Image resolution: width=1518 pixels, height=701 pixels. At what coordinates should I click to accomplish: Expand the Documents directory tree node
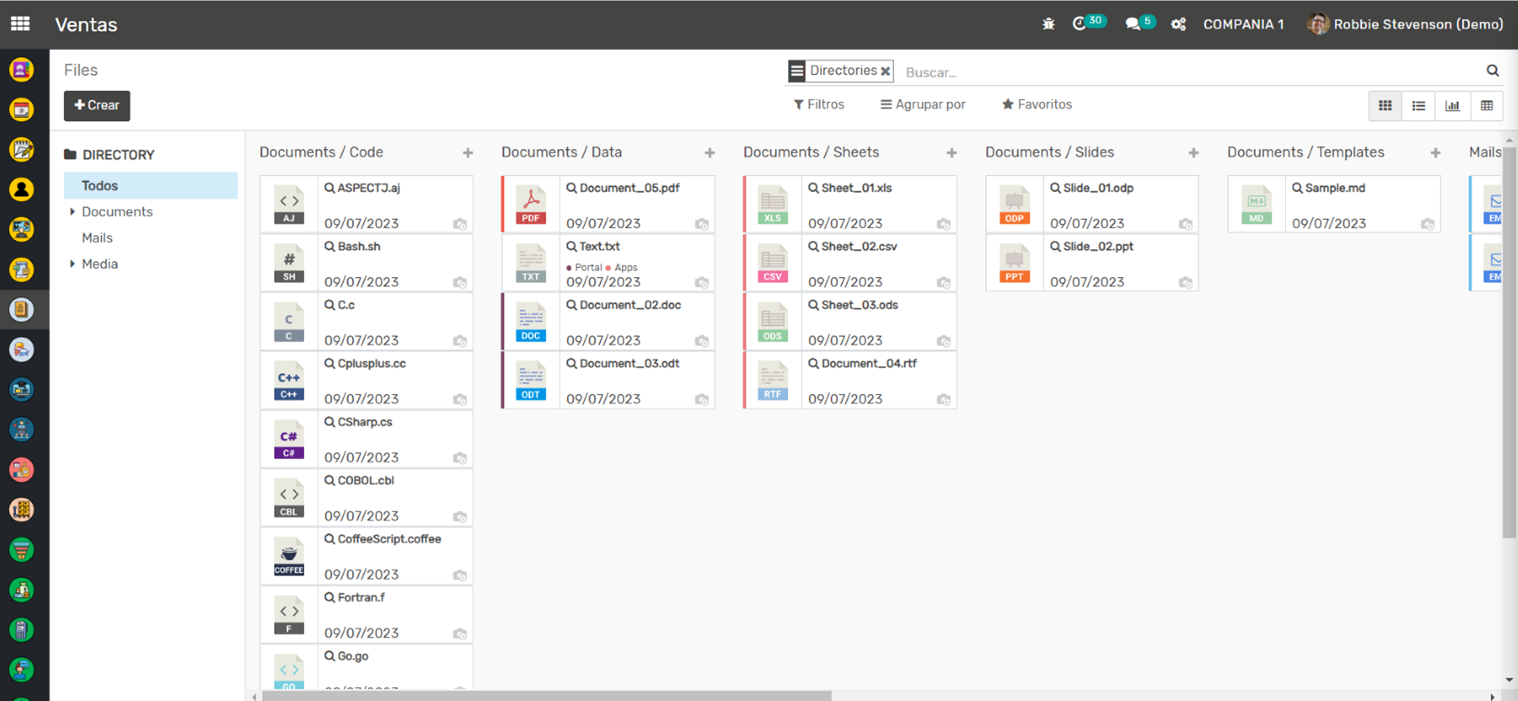click(72, 212)
